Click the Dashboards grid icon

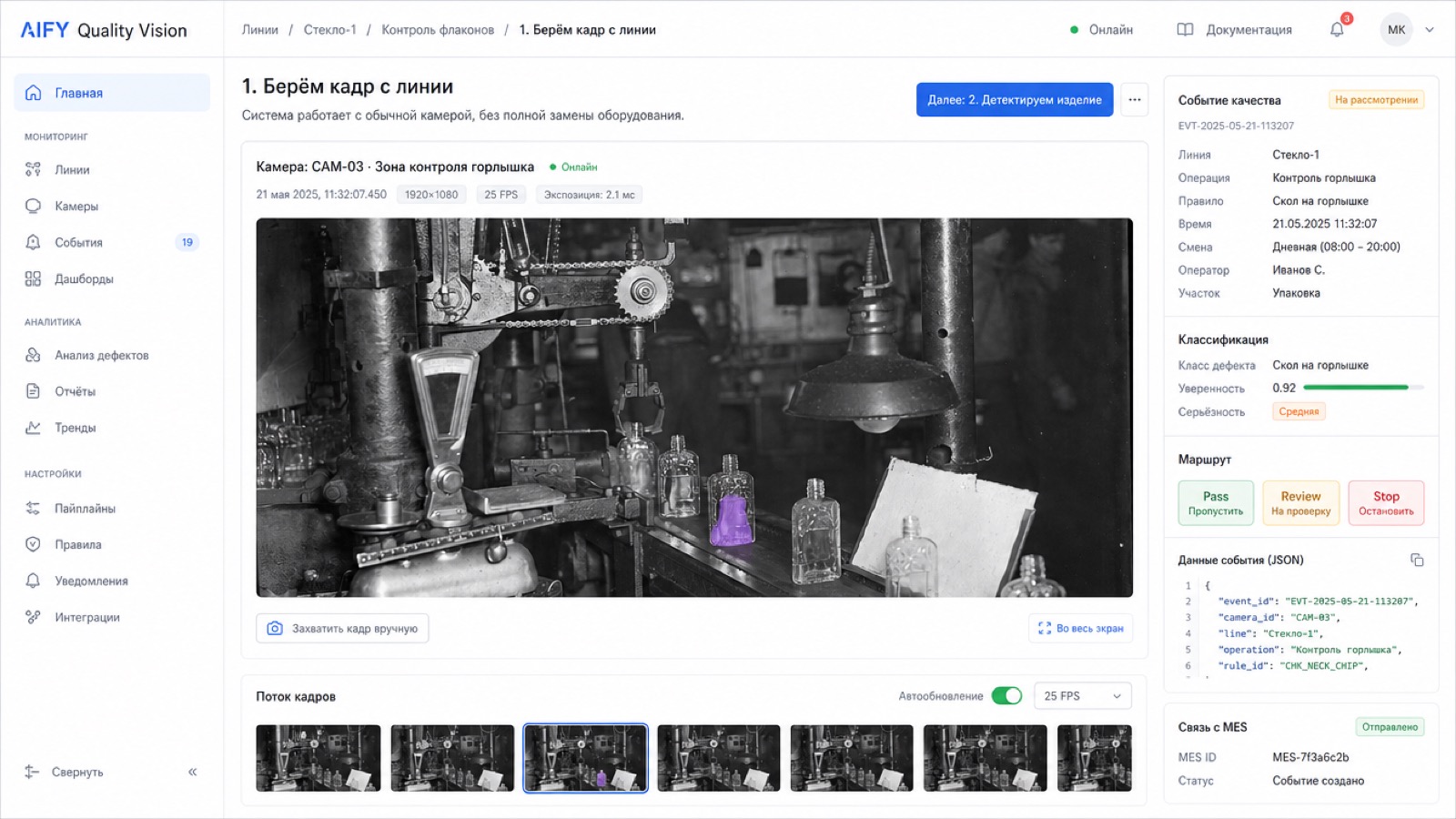33,278
